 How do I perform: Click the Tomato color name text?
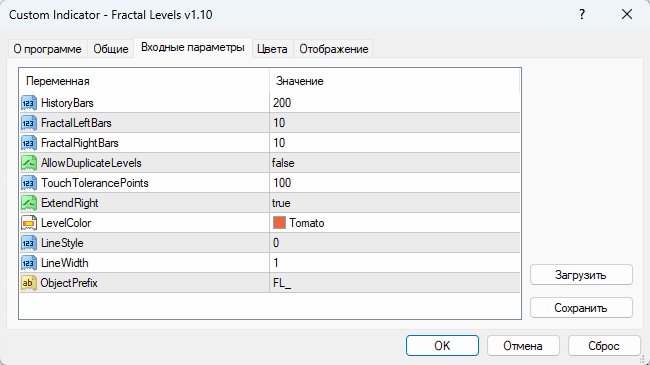[x=307, y=223]
